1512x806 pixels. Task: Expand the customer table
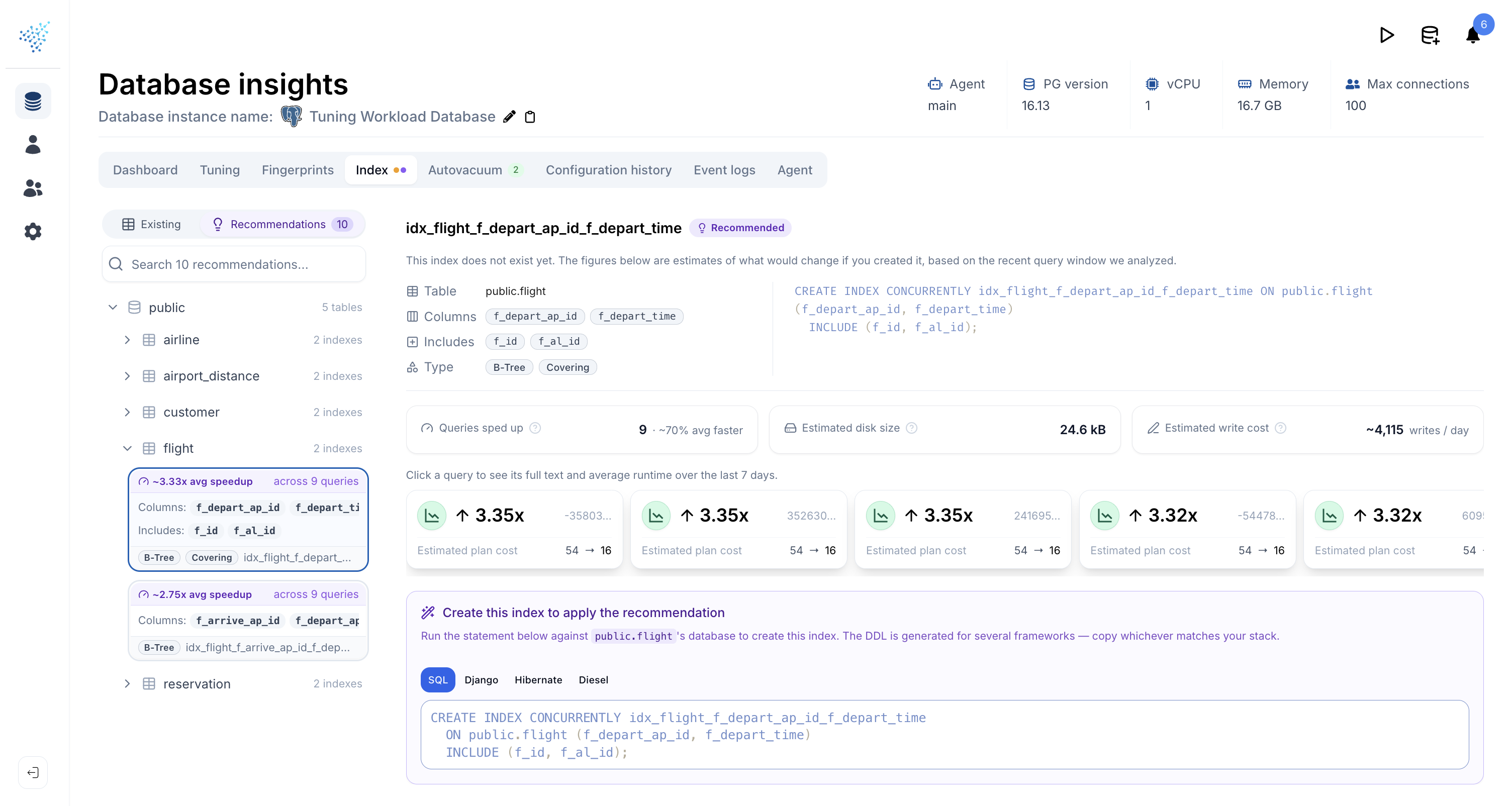pos(127,413)
